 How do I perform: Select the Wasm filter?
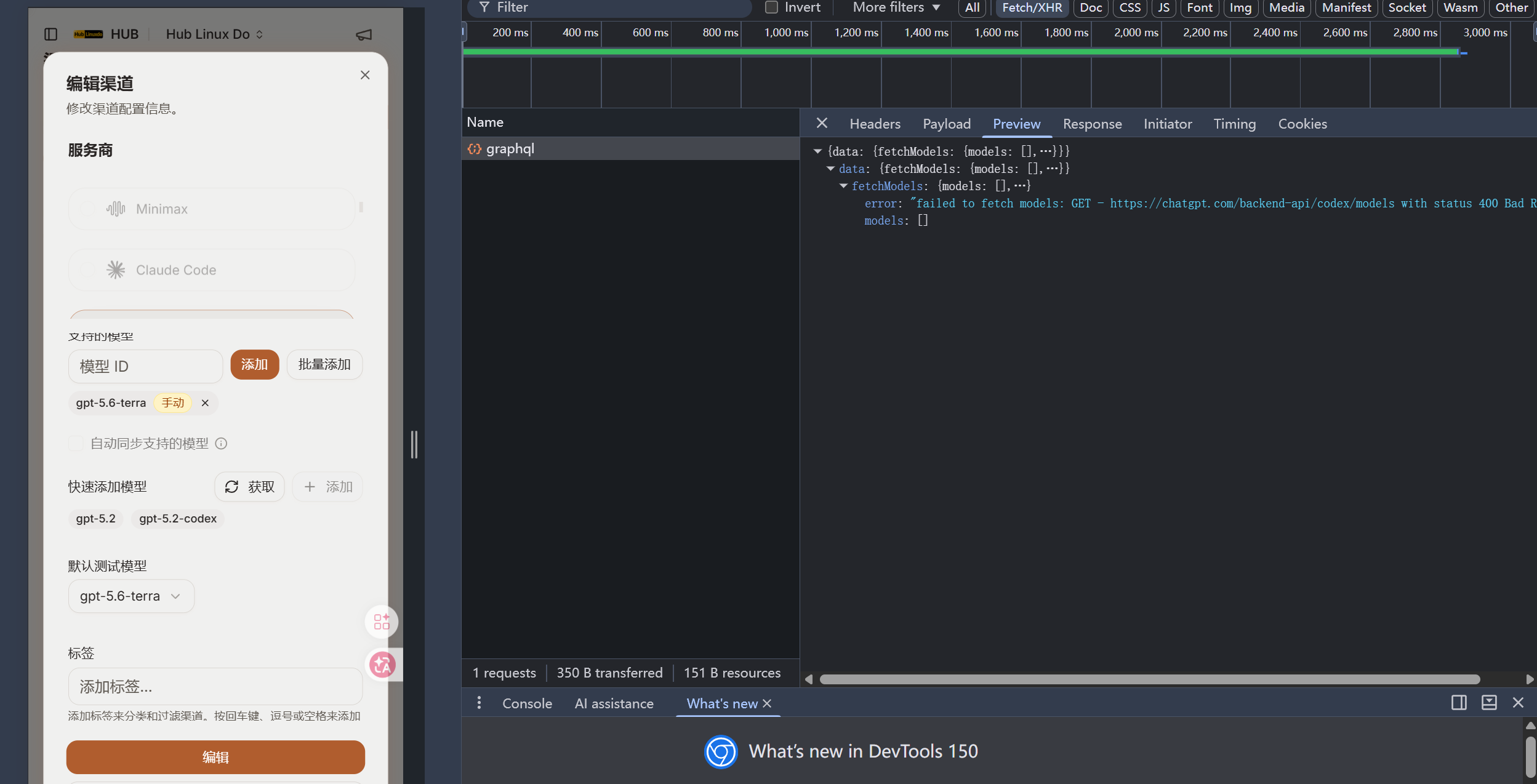[x=1461, y=7]
